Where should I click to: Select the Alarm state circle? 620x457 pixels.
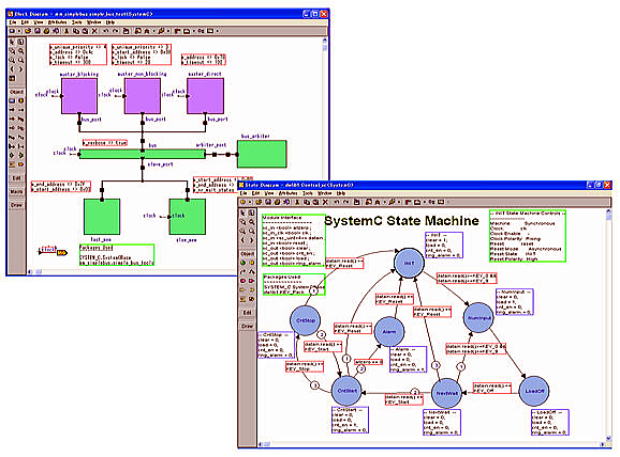[x=389, y=332]
